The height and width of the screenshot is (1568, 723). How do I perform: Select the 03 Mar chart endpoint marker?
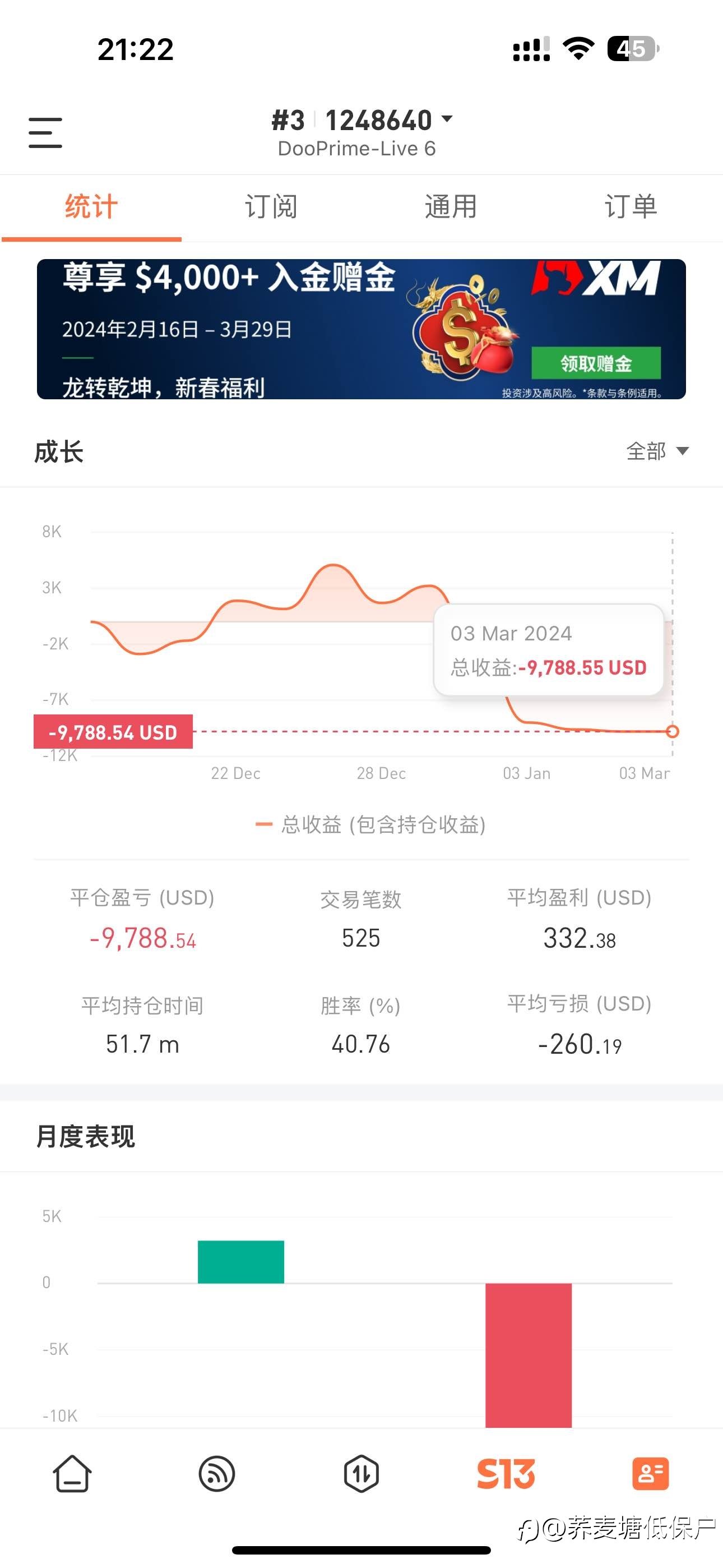[673, 732]
